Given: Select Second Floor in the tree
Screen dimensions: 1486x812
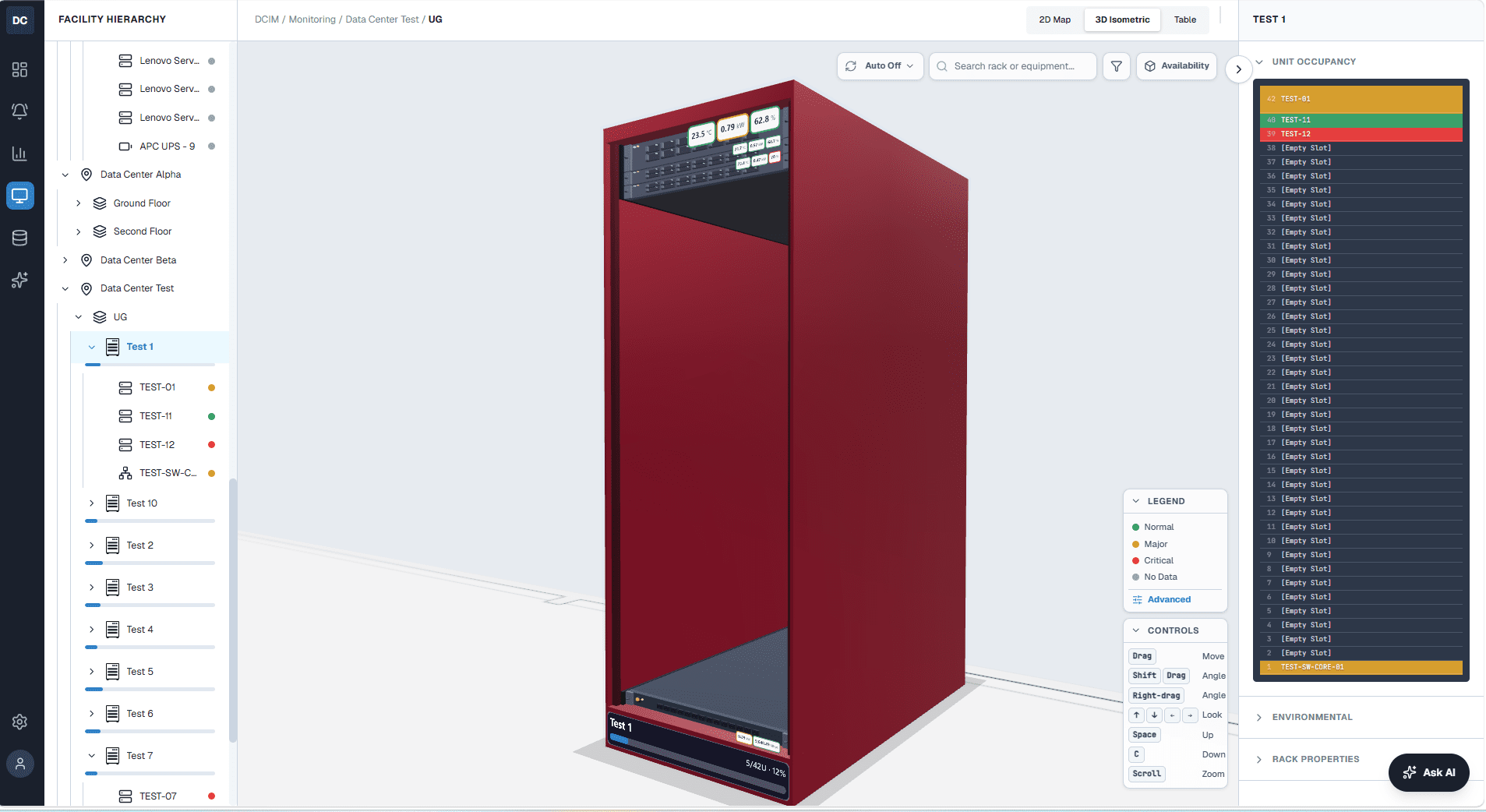Looking at the screenshot, I should click(x=143, y=231).
